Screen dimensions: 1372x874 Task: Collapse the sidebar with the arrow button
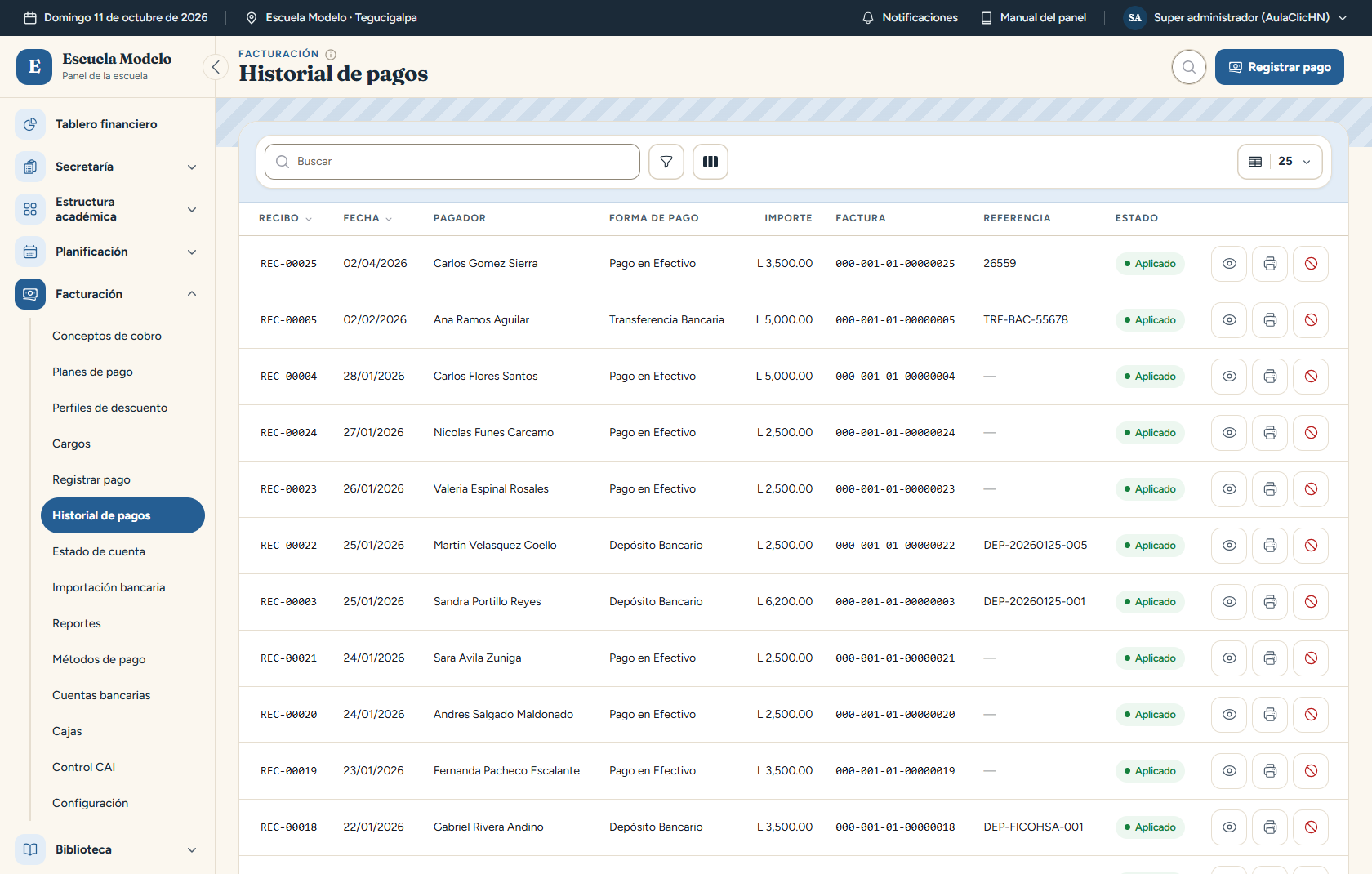[216, 67]
